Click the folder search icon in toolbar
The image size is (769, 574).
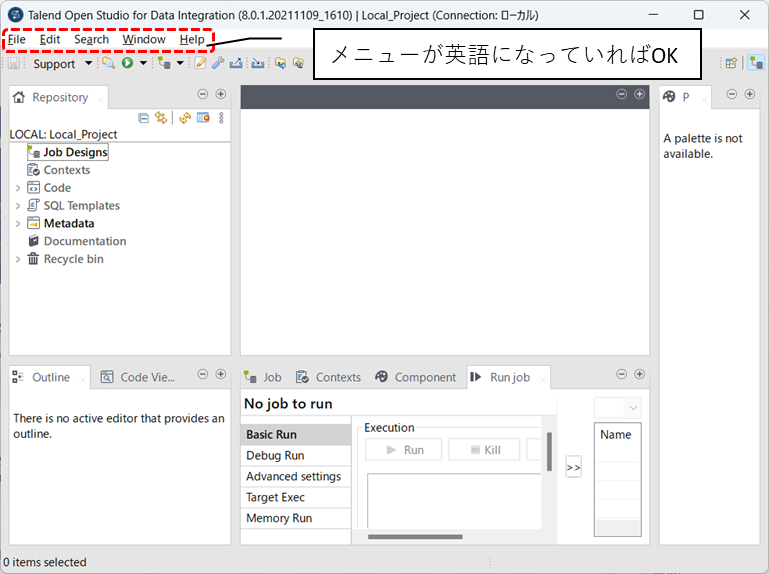108,63
